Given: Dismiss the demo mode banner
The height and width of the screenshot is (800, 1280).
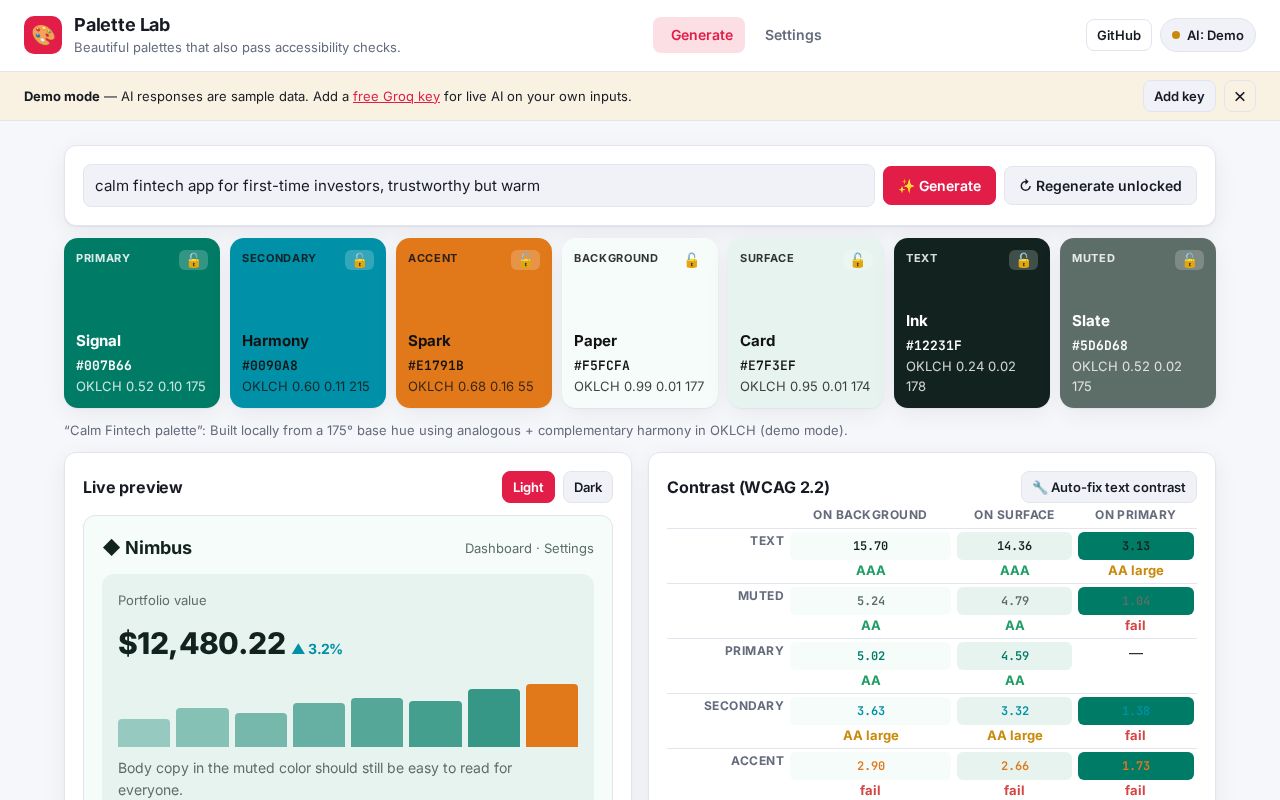Looking at the screenshot, I should point(1240,96).
